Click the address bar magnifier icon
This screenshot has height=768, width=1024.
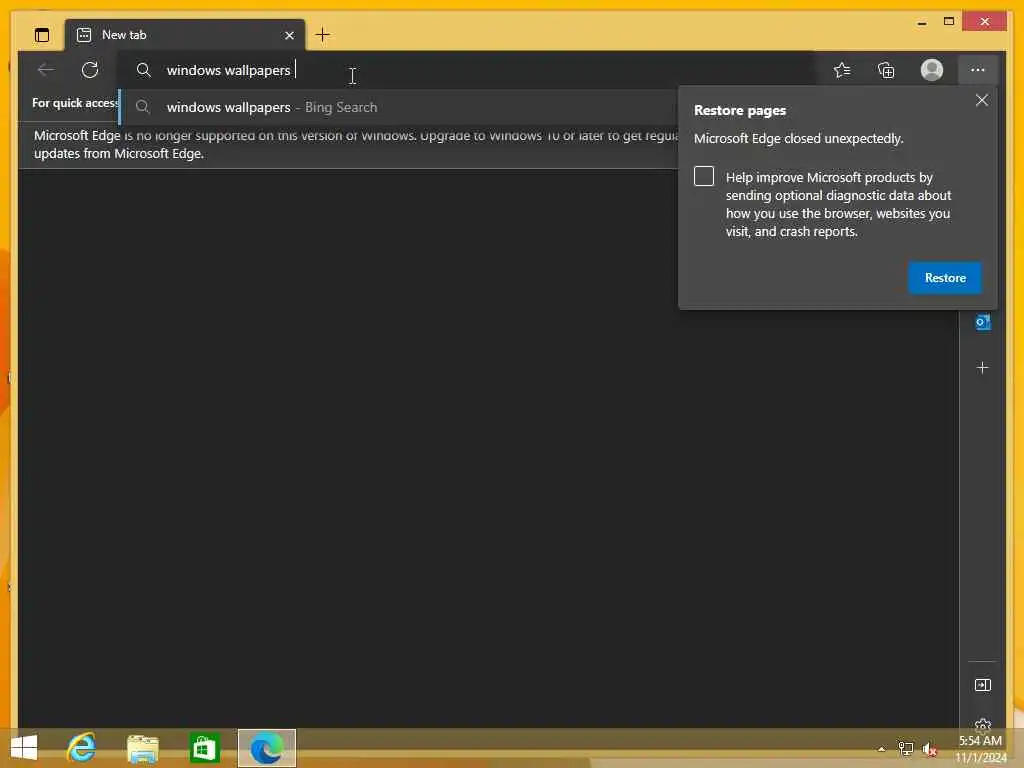pos(144,70)
